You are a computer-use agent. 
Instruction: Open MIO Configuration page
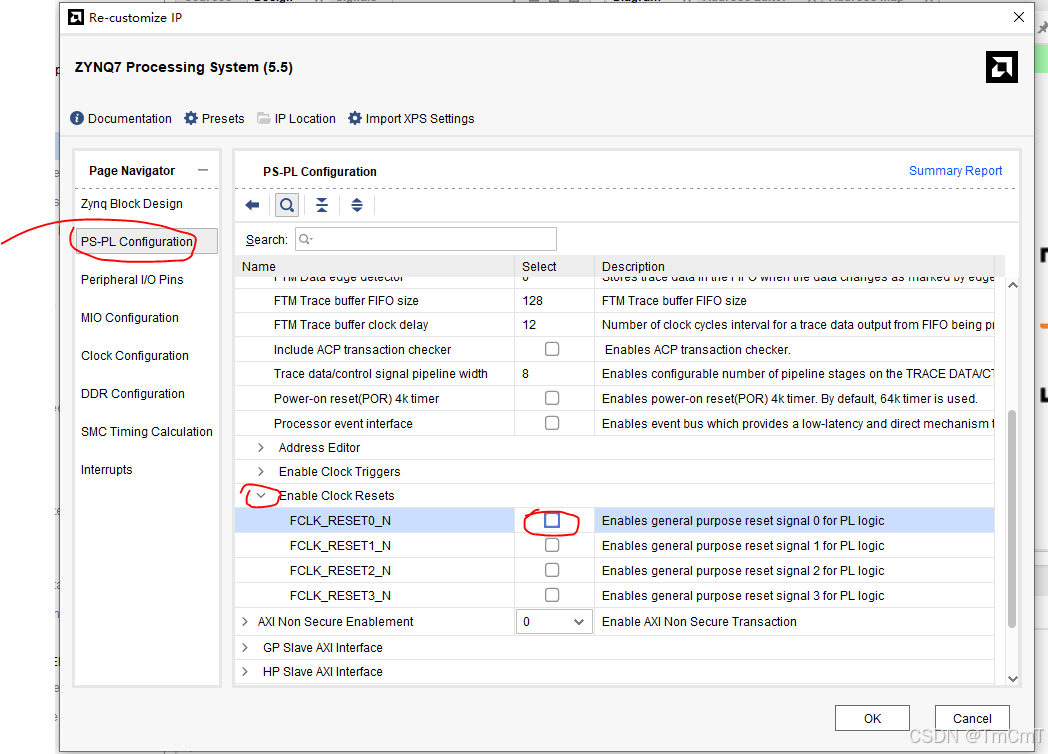click(x=130, y=318)
